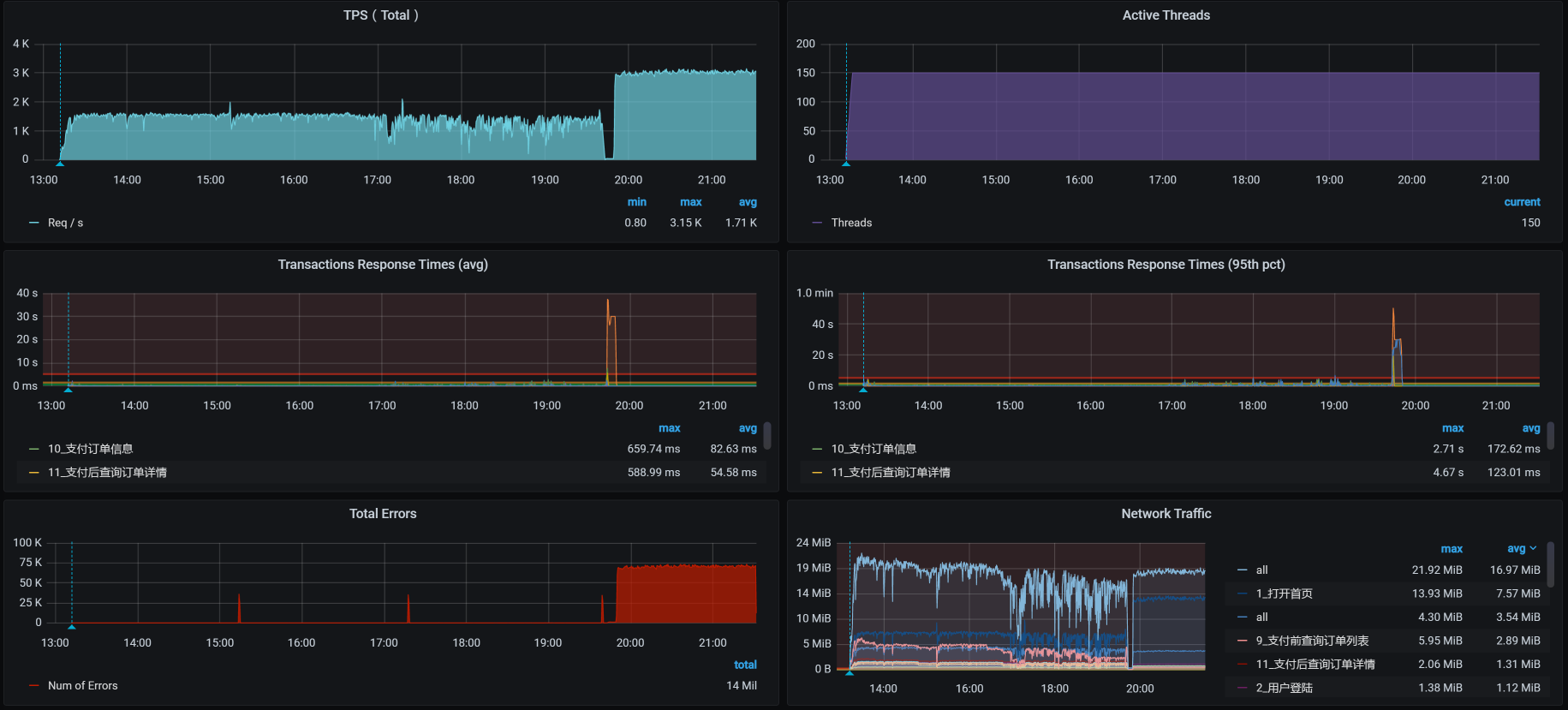Click the avg sort arrow in Network Traffic legend
Screen dimensions: 1568x710
pyautogui.click(x=1533, y=548)
